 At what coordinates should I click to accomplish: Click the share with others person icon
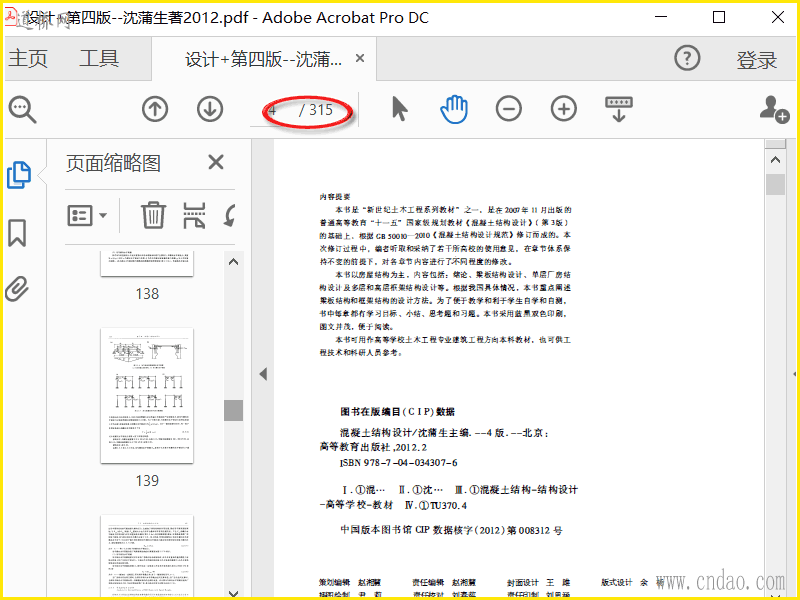tap(774, 109)
